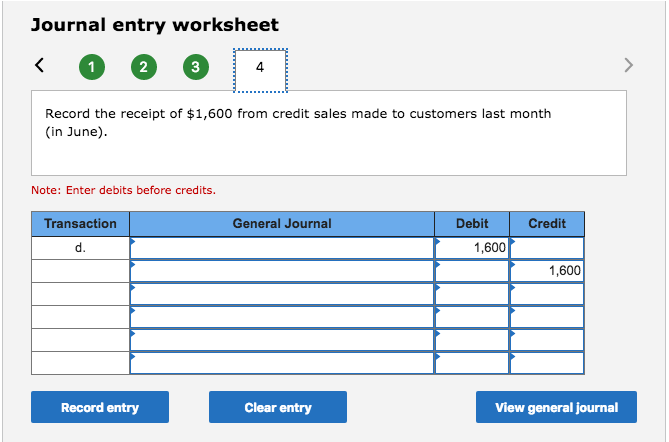Click credit cell in fifth row
This screenshot has width=669, height=442.
point(547,340)
